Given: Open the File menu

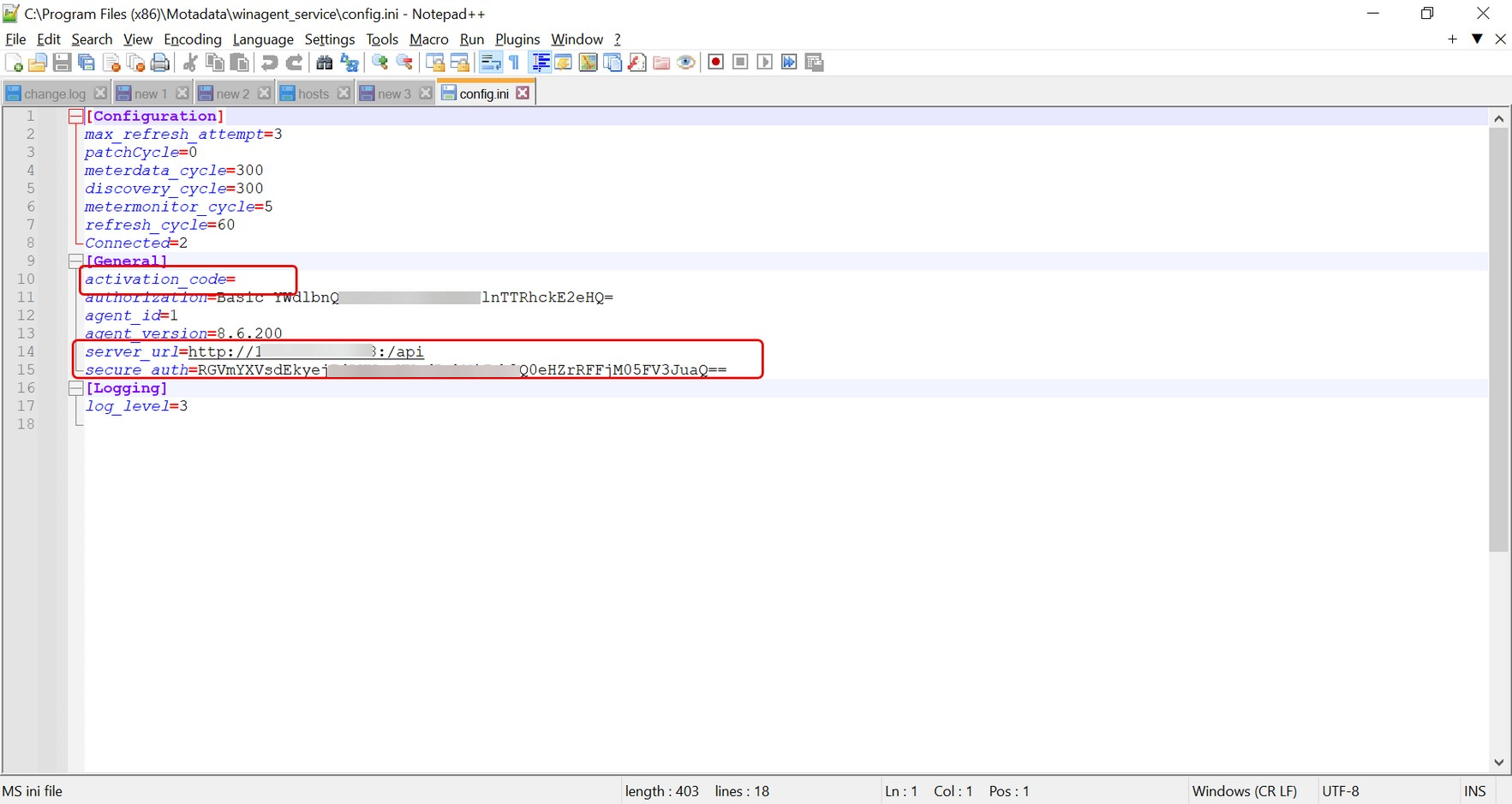Looking at the screenshot, I should pos(15,39).
